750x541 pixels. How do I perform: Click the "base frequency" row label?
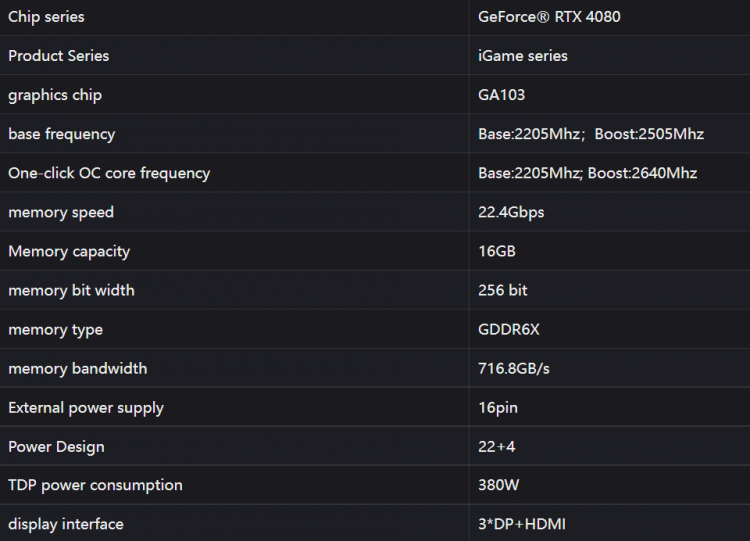[61, 134]
